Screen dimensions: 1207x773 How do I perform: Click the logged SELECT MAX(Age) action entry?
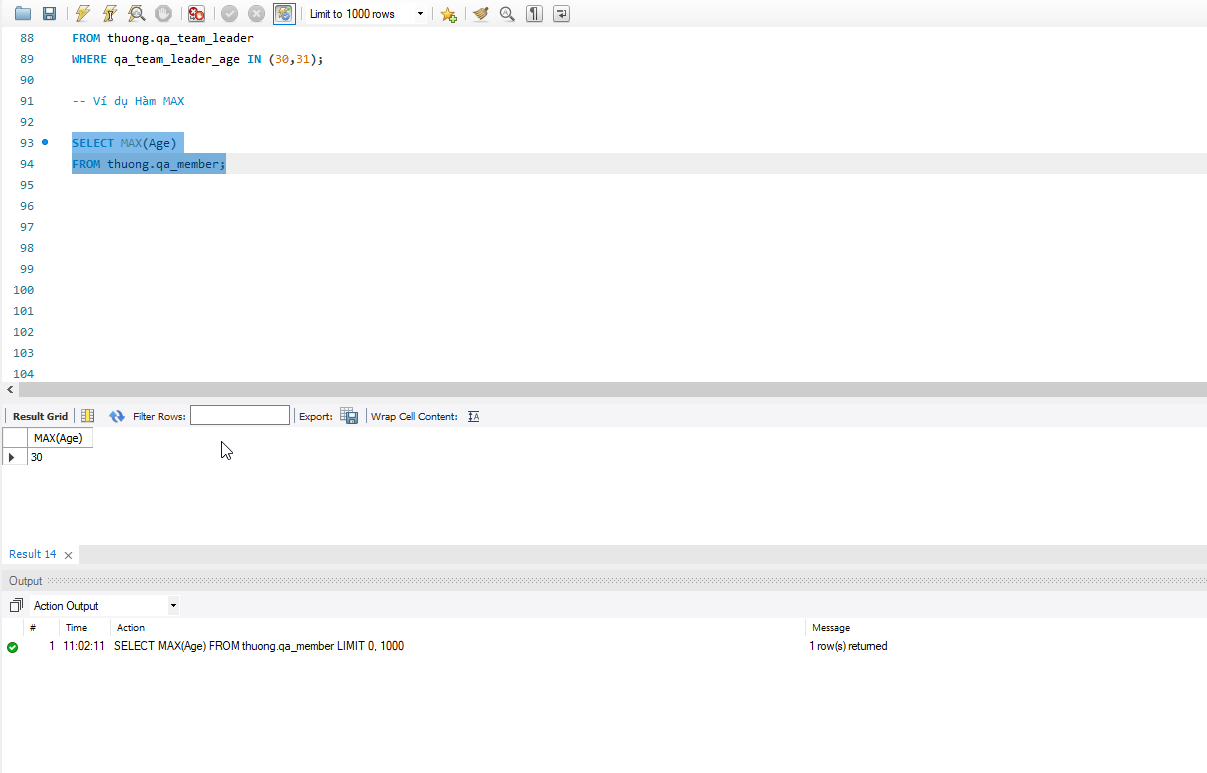coord(259,646)
